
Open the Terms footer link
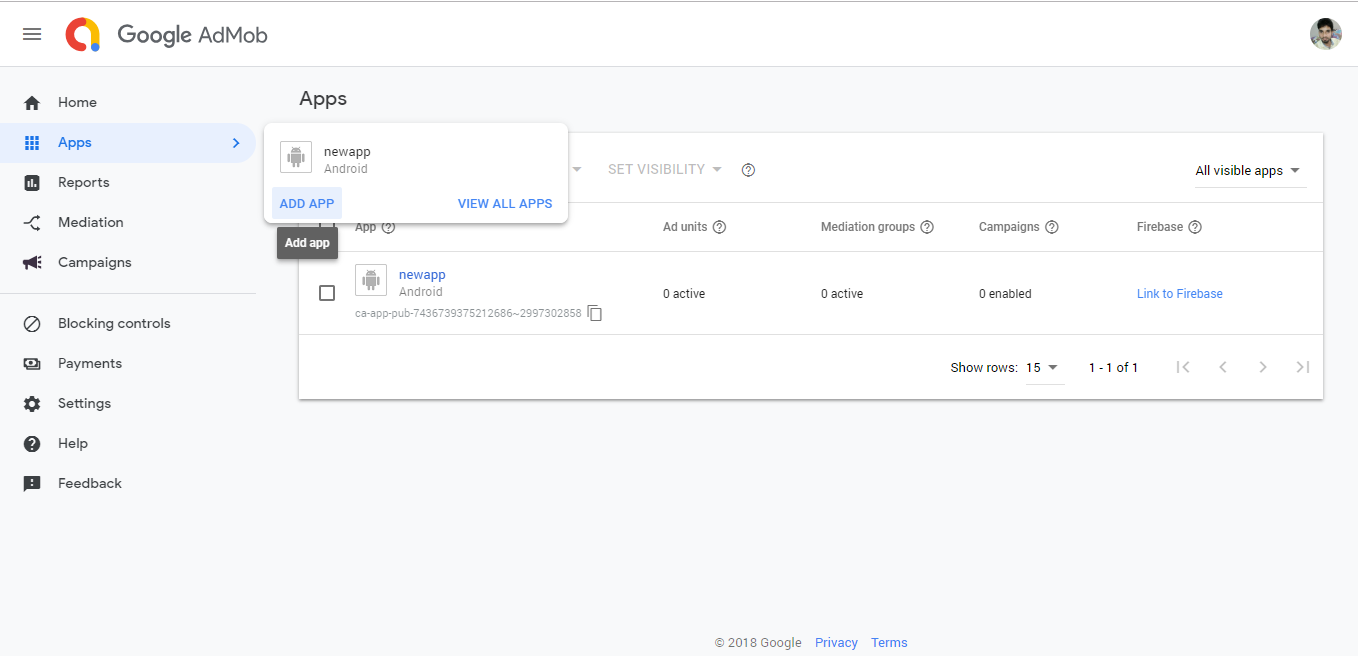(x=889, y=643)
